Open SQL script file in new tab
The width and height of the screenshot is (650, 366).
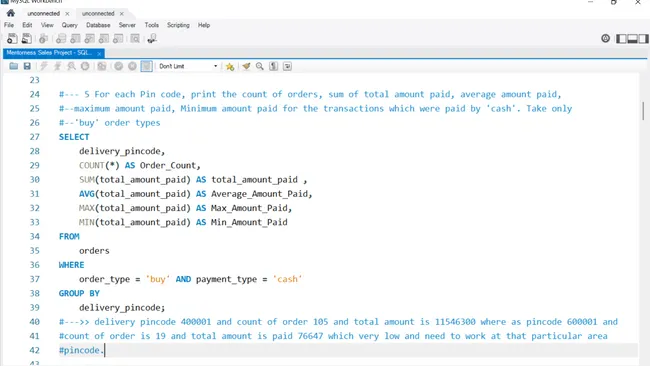pyautogui.click(x=27, y=39)
